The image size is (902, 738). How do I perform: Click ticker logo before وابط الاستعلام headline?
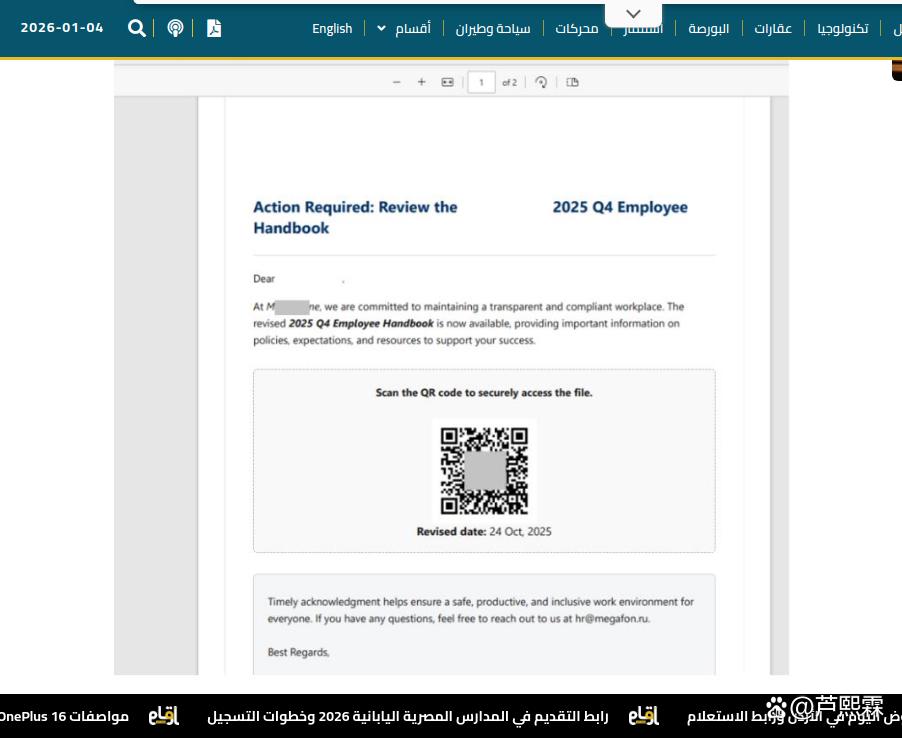coord(644,716)
